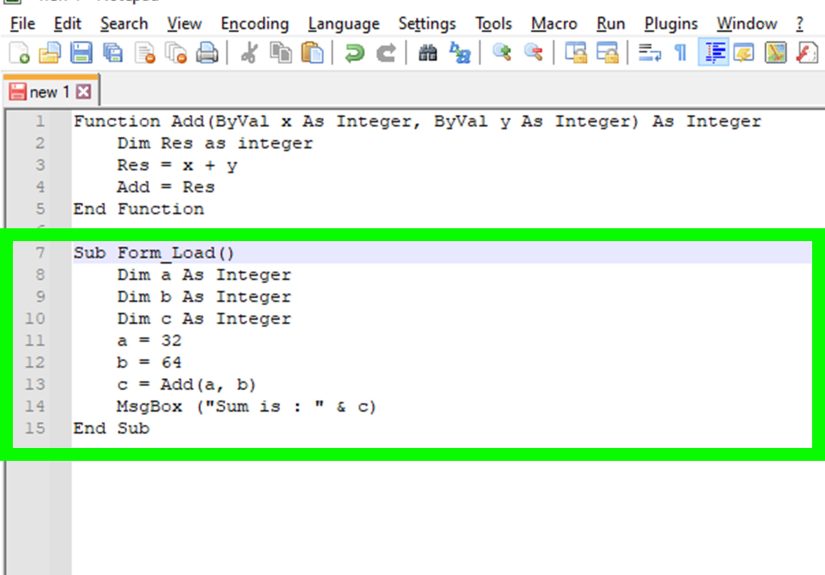
Task: Open the Run menu
Action: pos(611,24)
